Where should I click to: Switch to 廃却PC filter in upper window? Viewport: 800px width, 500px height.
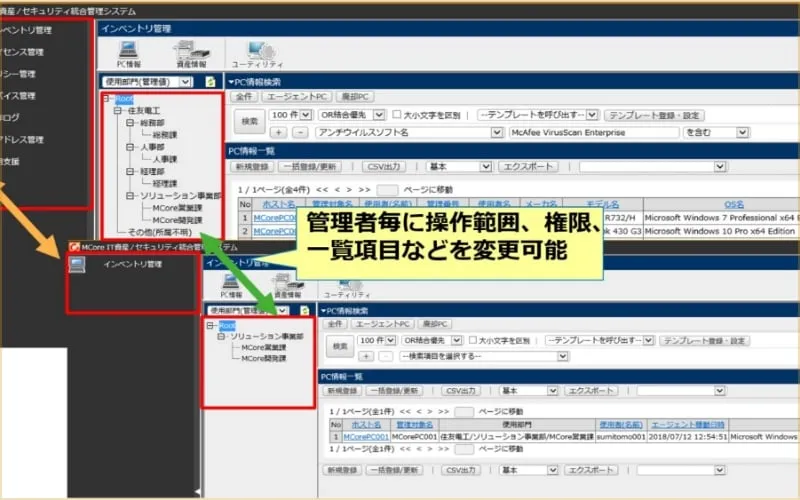pyautogui.click(x=355, y=96)
